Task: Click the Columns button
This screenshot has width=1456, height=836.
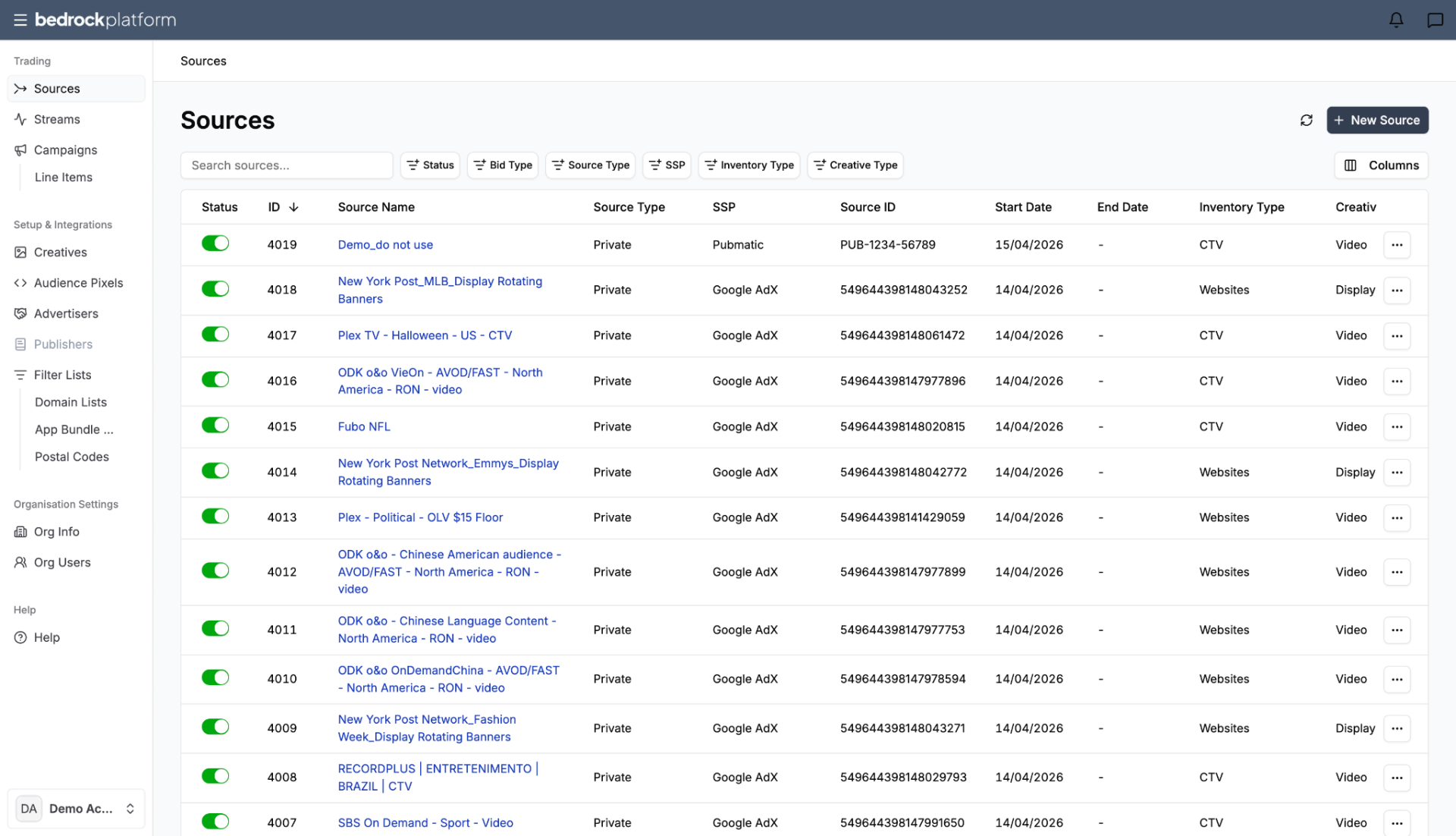Action: click(1381, 165)
